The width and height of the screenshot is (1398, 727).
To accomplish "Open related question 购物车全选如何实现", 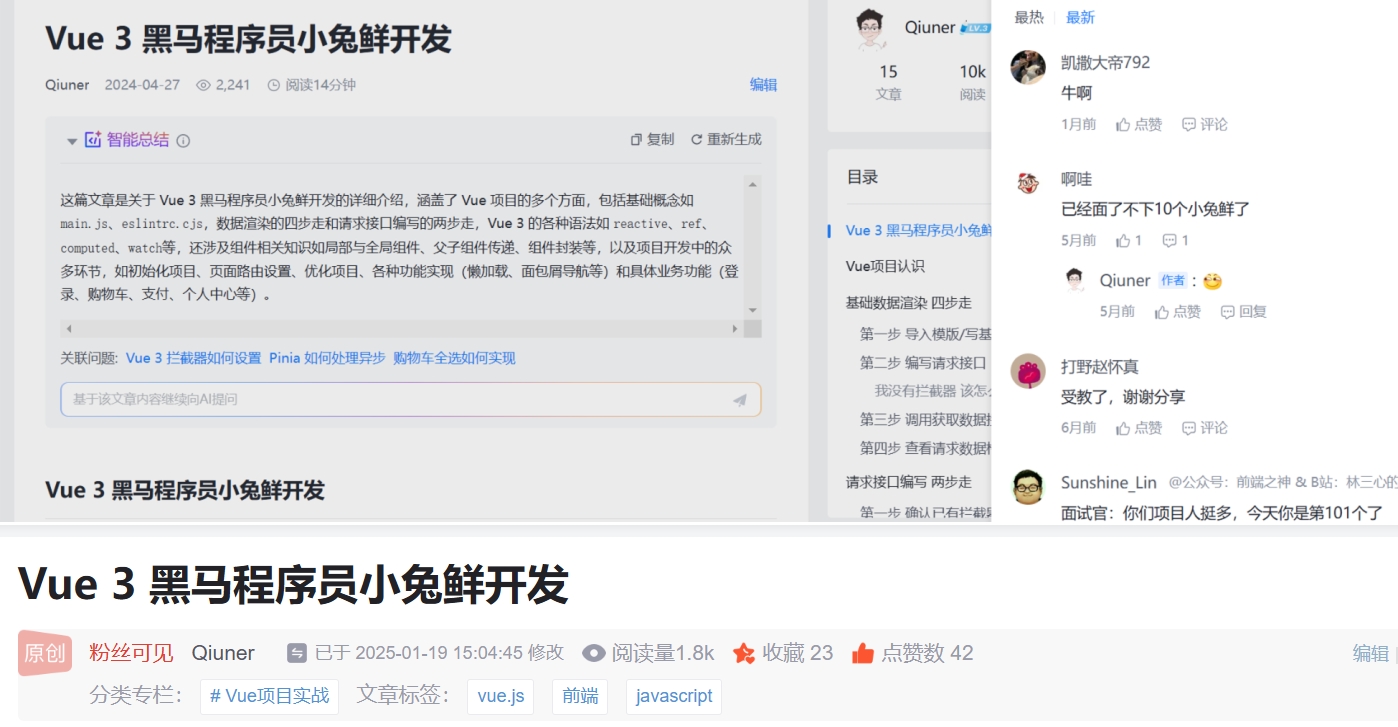I will click(454, 358).
